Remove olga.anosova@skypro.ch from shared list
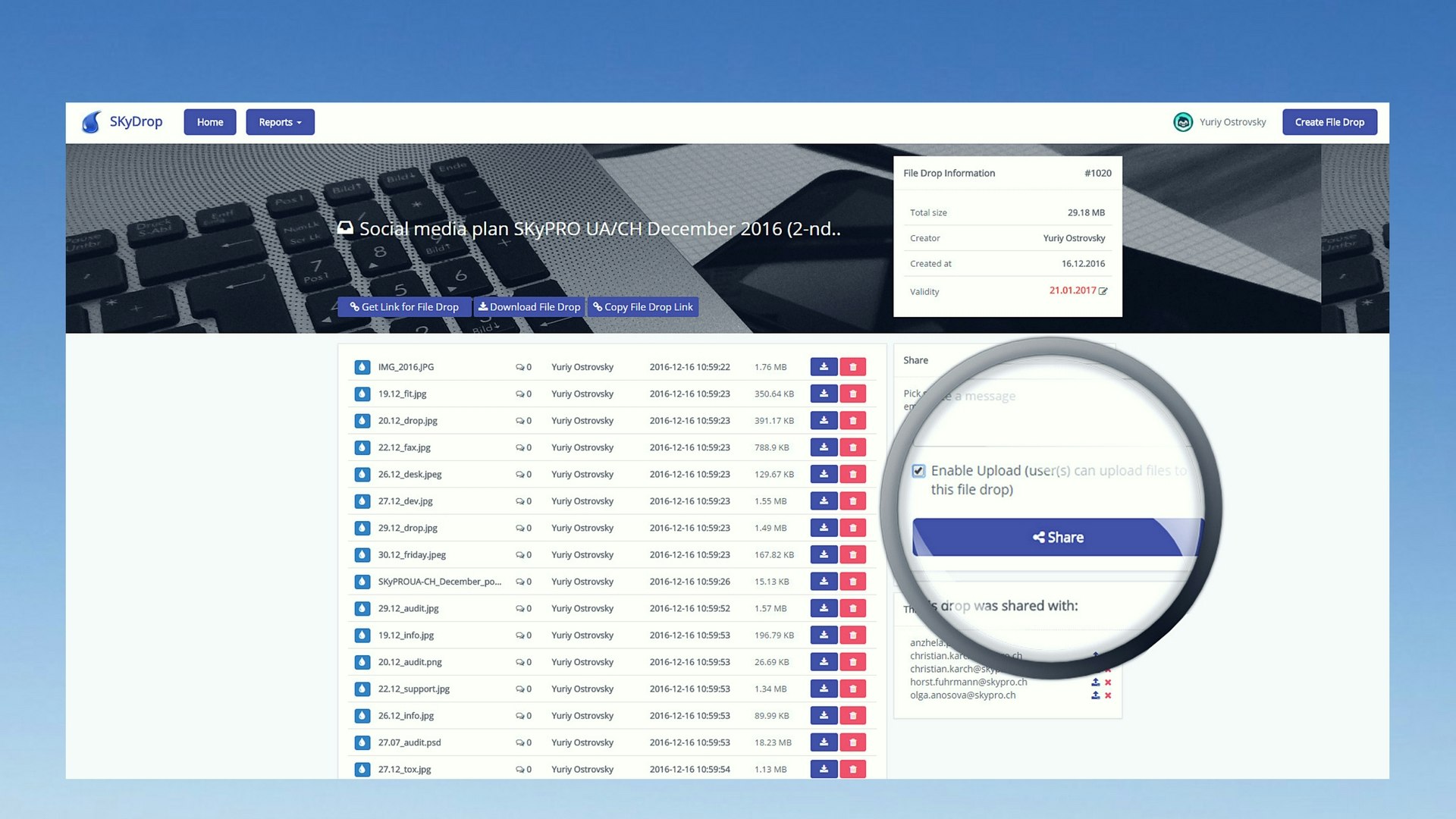 coord(1108,695)
